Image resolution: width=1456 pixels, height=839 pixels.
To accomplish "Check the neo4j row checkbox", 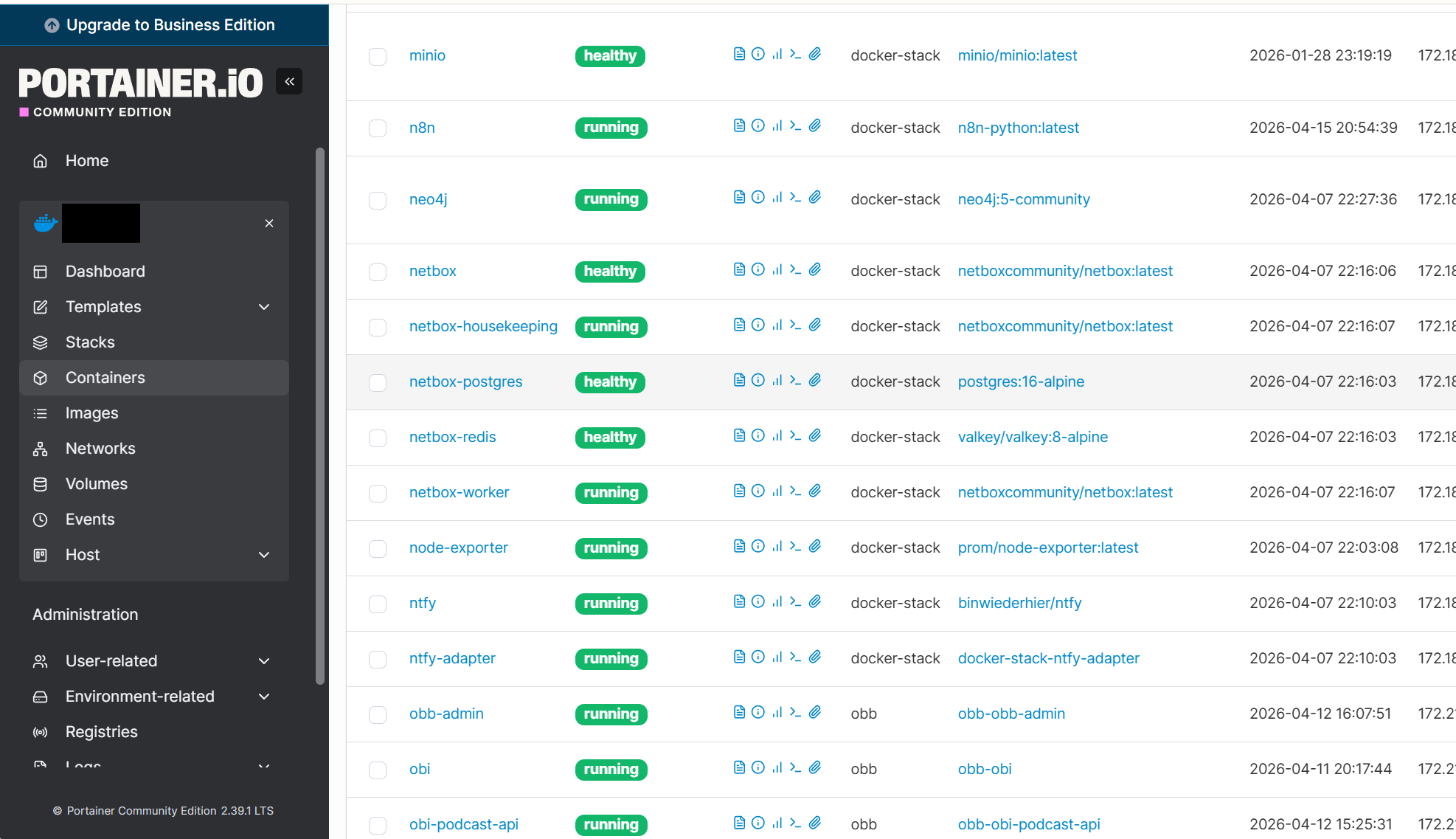I will click(378, 200).
